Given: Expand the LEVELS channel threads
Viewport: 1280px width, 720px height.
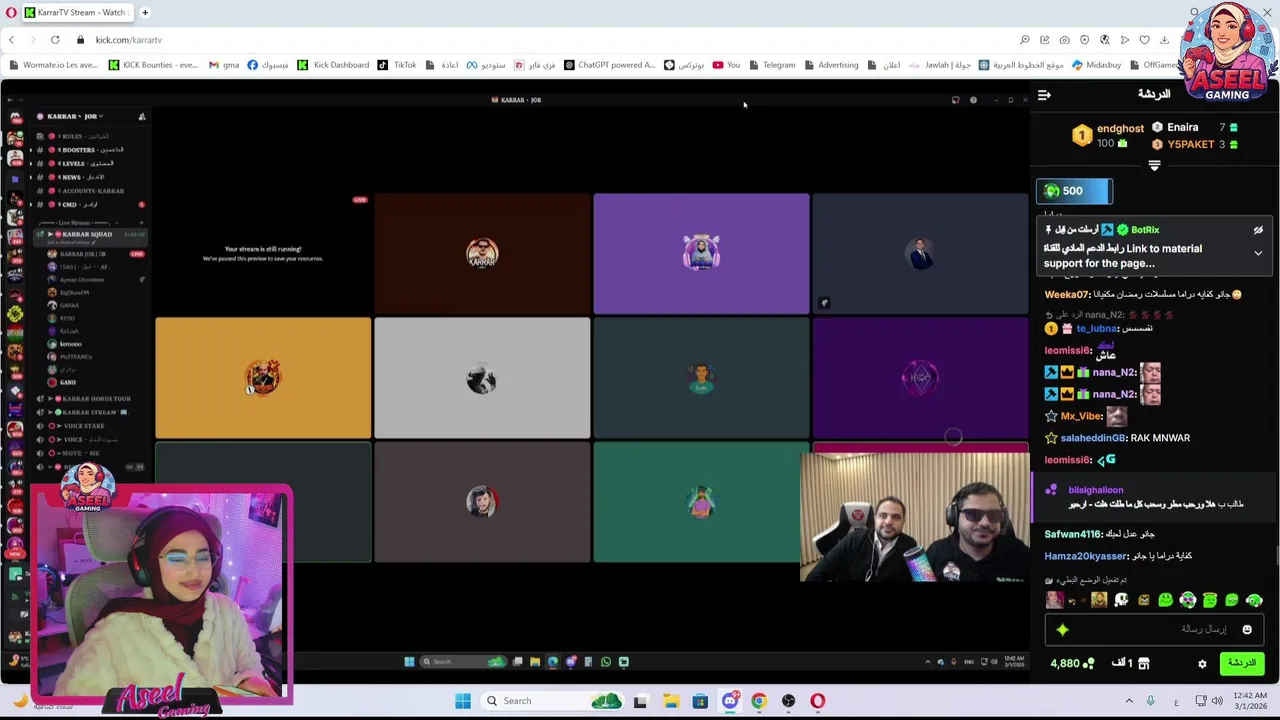Looking at the screenshot, I should (30, 164).
